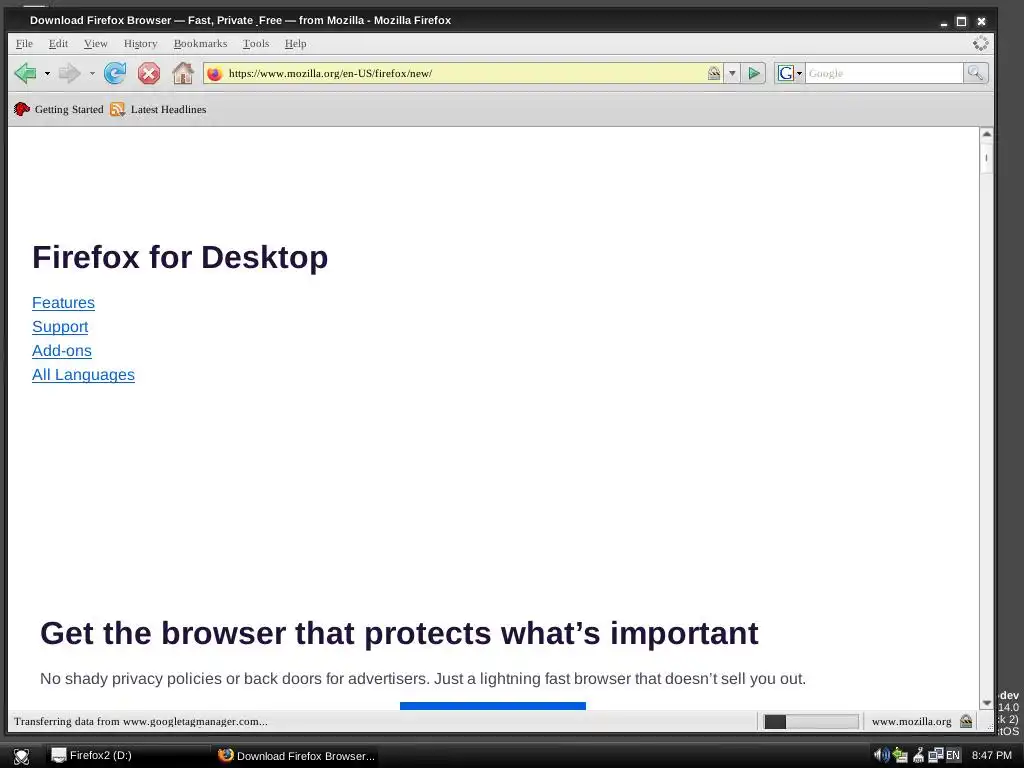Run search with the magnifier button
The height and width of the screenshot is (768, 1024).
click(975, 73)
